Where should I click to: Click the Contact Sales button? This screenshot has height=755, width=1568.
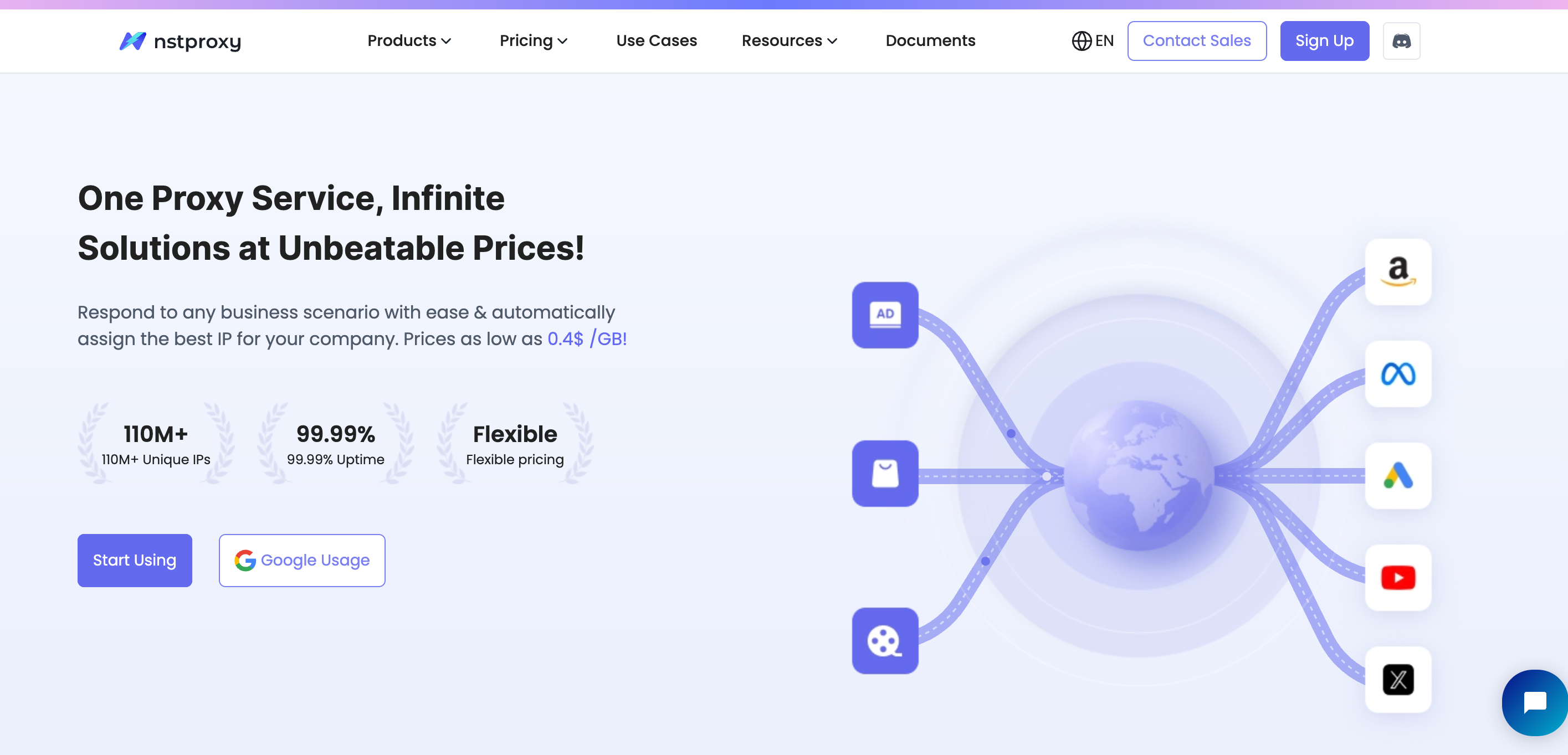(x=1196, y=41)
